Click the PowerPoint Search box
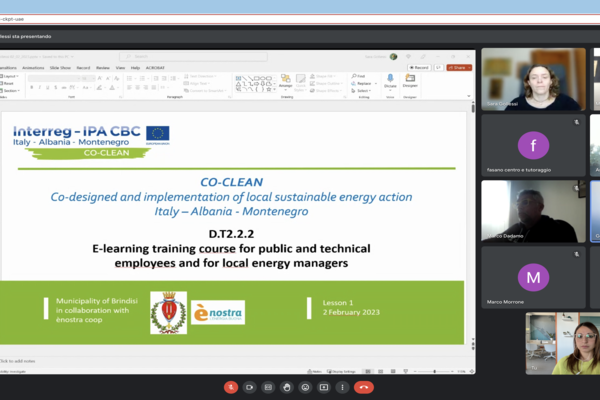Viewport: 600px width, 400px height. (193, 56)
